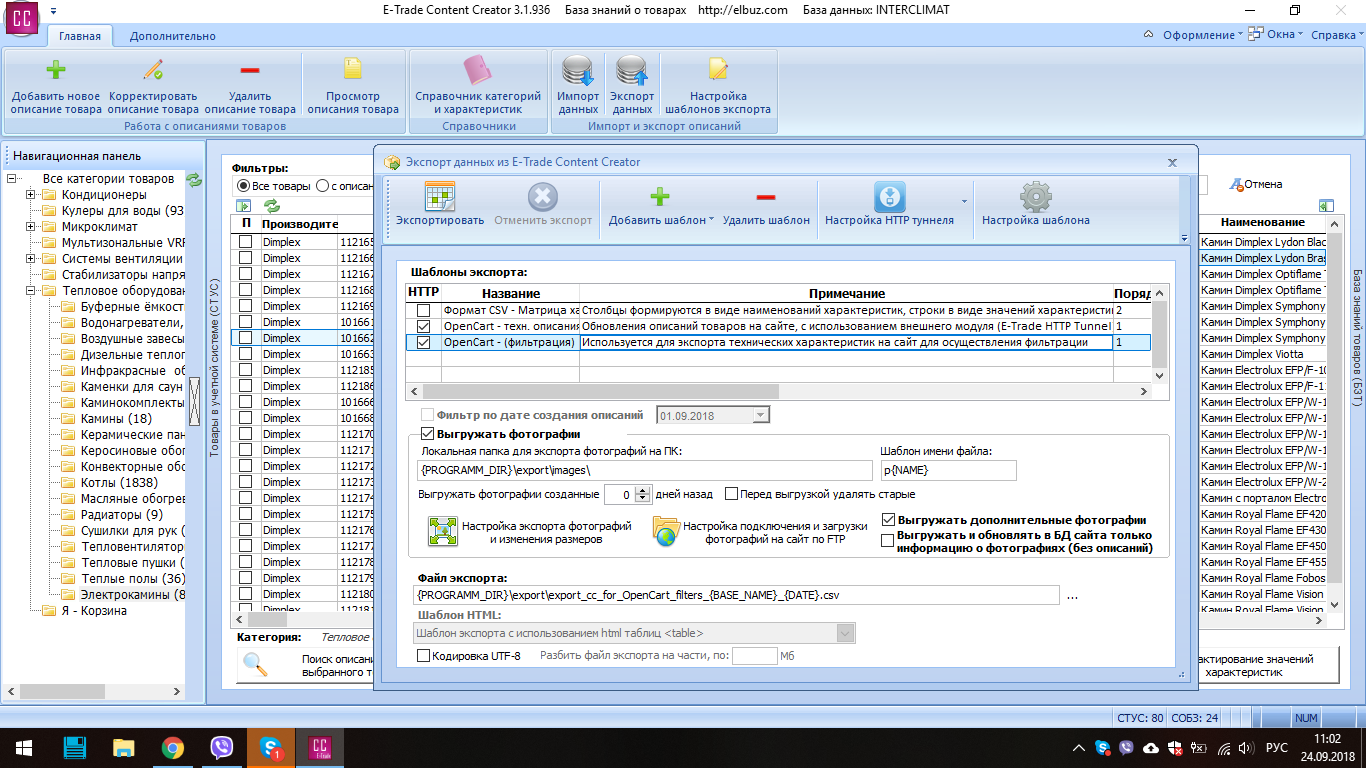Screen dimensions: 1366x768
Task: Click the Файл экспорта path field
Action: click(735, 595)
